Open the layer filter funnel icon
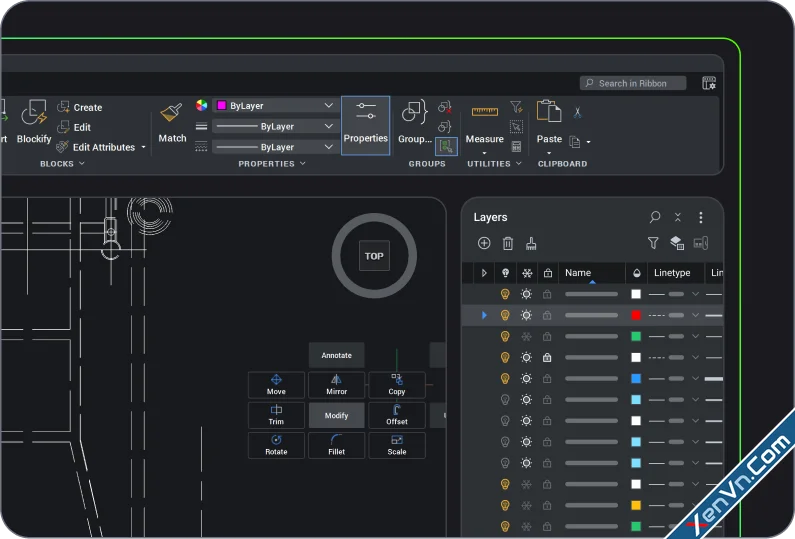The image size is (795, 539). (x=653, y=243)
